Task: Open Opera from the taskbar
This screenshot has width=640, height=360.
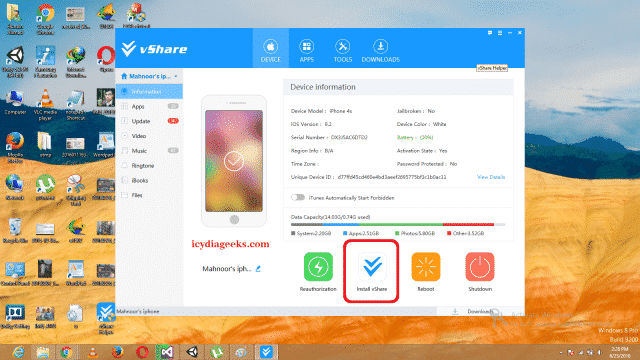Action: click(x=142, y=352)
